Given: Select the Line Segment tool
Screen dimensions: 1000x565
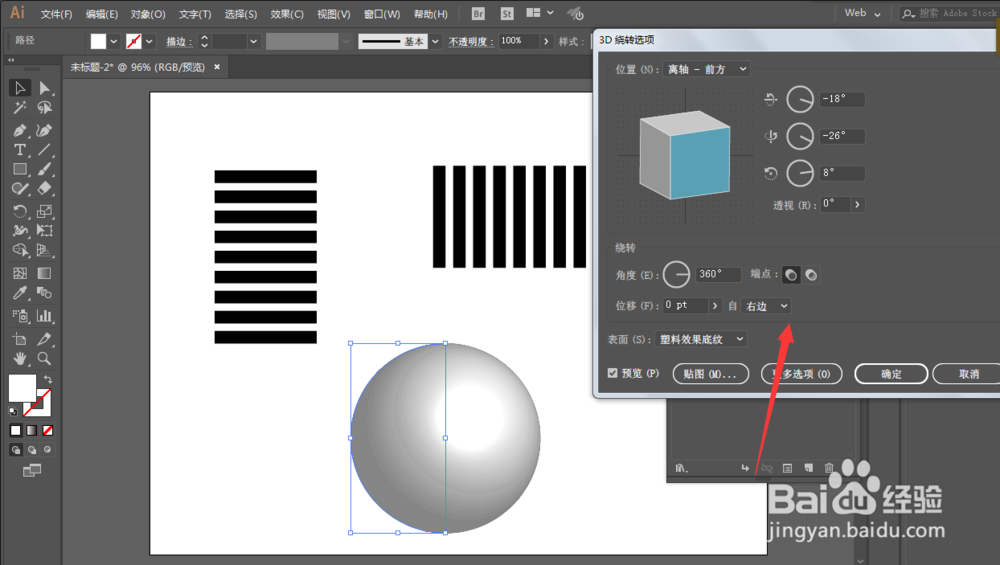Looking at the screenshot, I should [x=44, y=150].
